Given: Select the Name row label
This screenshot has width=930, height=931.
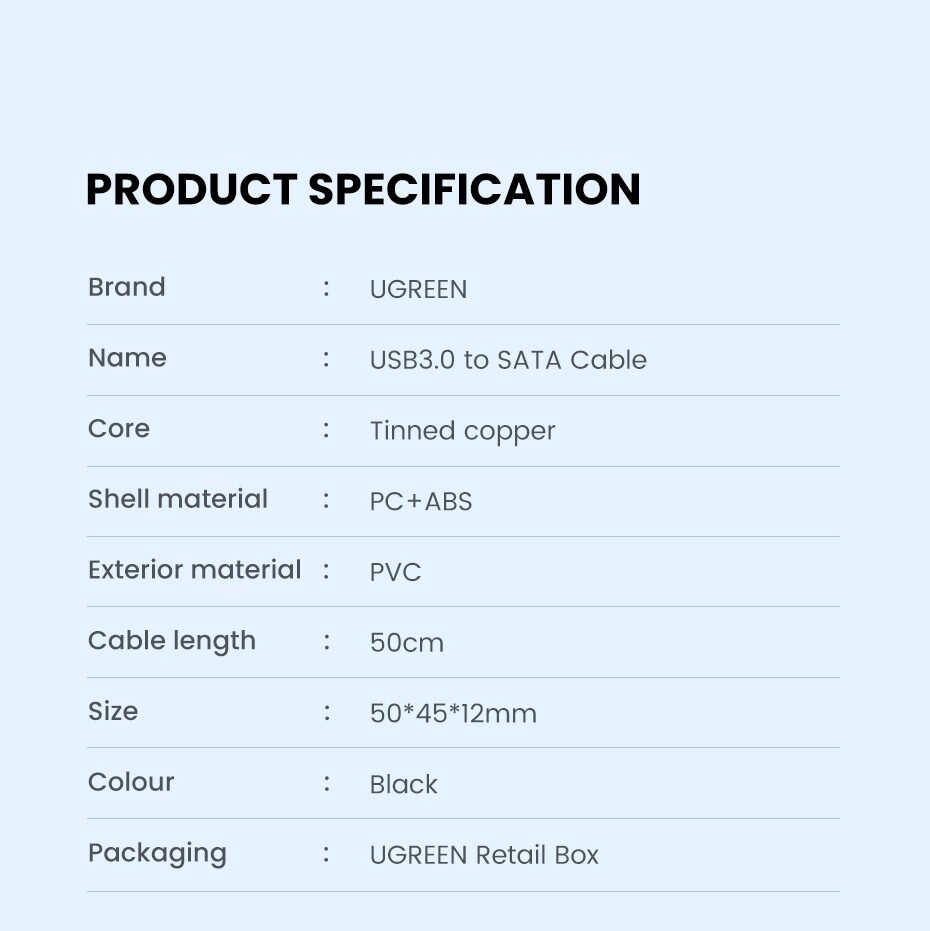Looking at the screenshot, I should [x=127, y=358].
